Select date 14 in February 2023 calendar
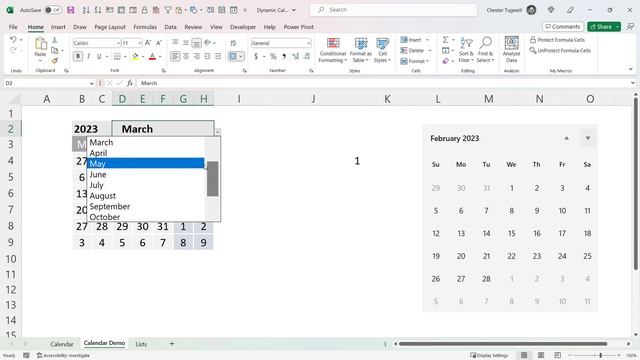640x360 pixels. coord(486,233)
